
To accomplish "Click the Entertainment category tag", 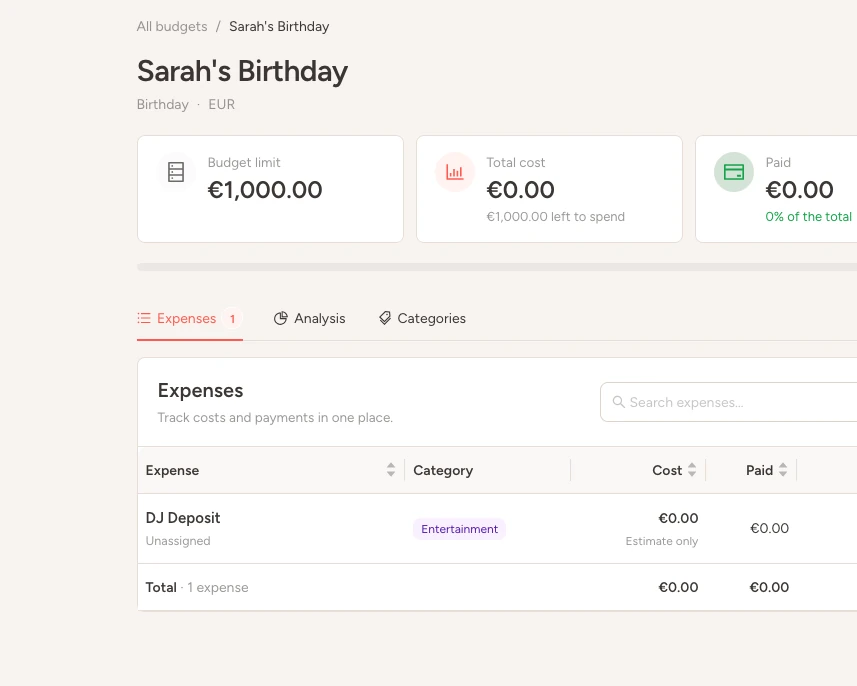I will click(459, 529).
